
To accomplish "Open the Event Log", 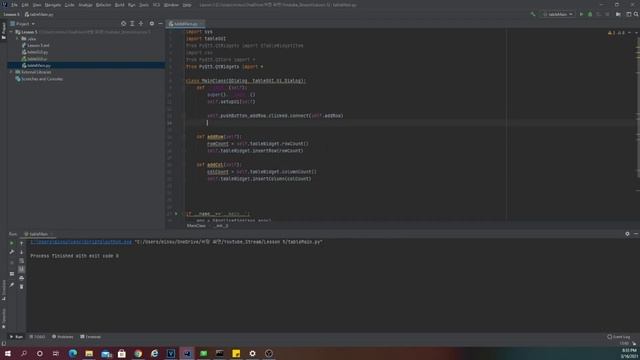I will point(618,337).
